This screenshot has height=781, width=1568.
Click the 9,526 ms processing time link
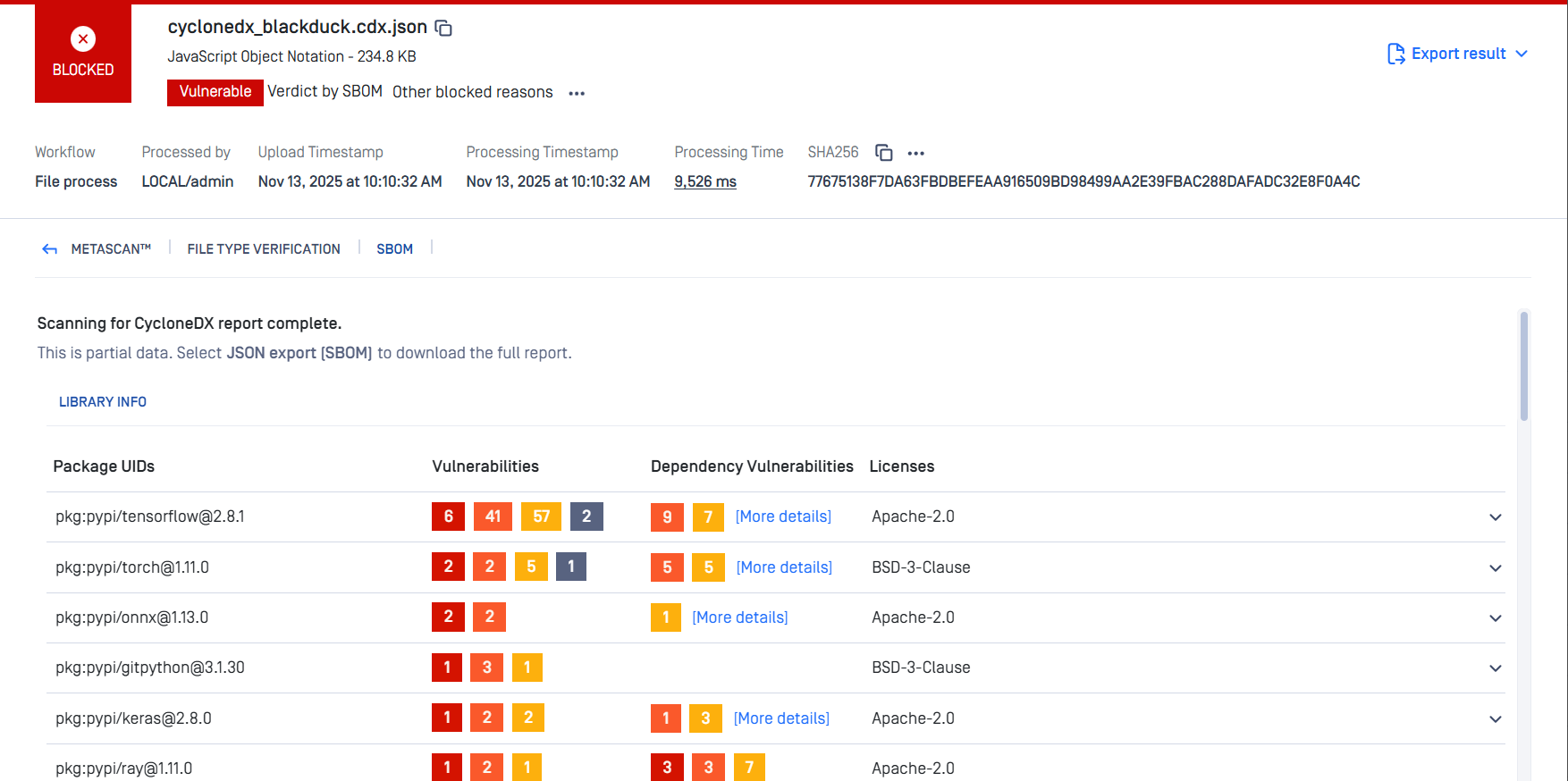704,181
